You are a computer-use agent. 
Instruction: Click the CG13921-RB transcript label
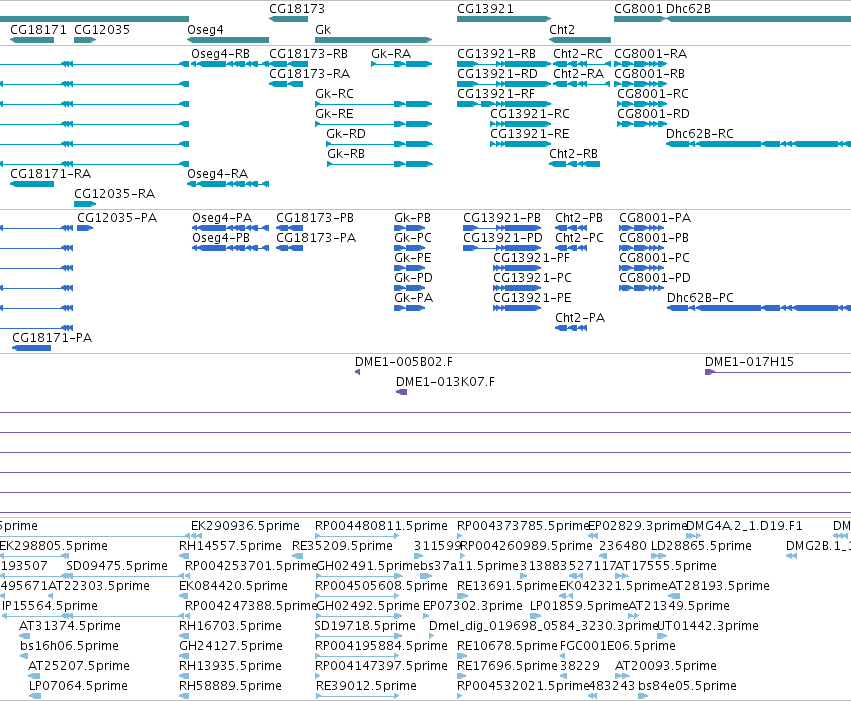tap(496, 54)
